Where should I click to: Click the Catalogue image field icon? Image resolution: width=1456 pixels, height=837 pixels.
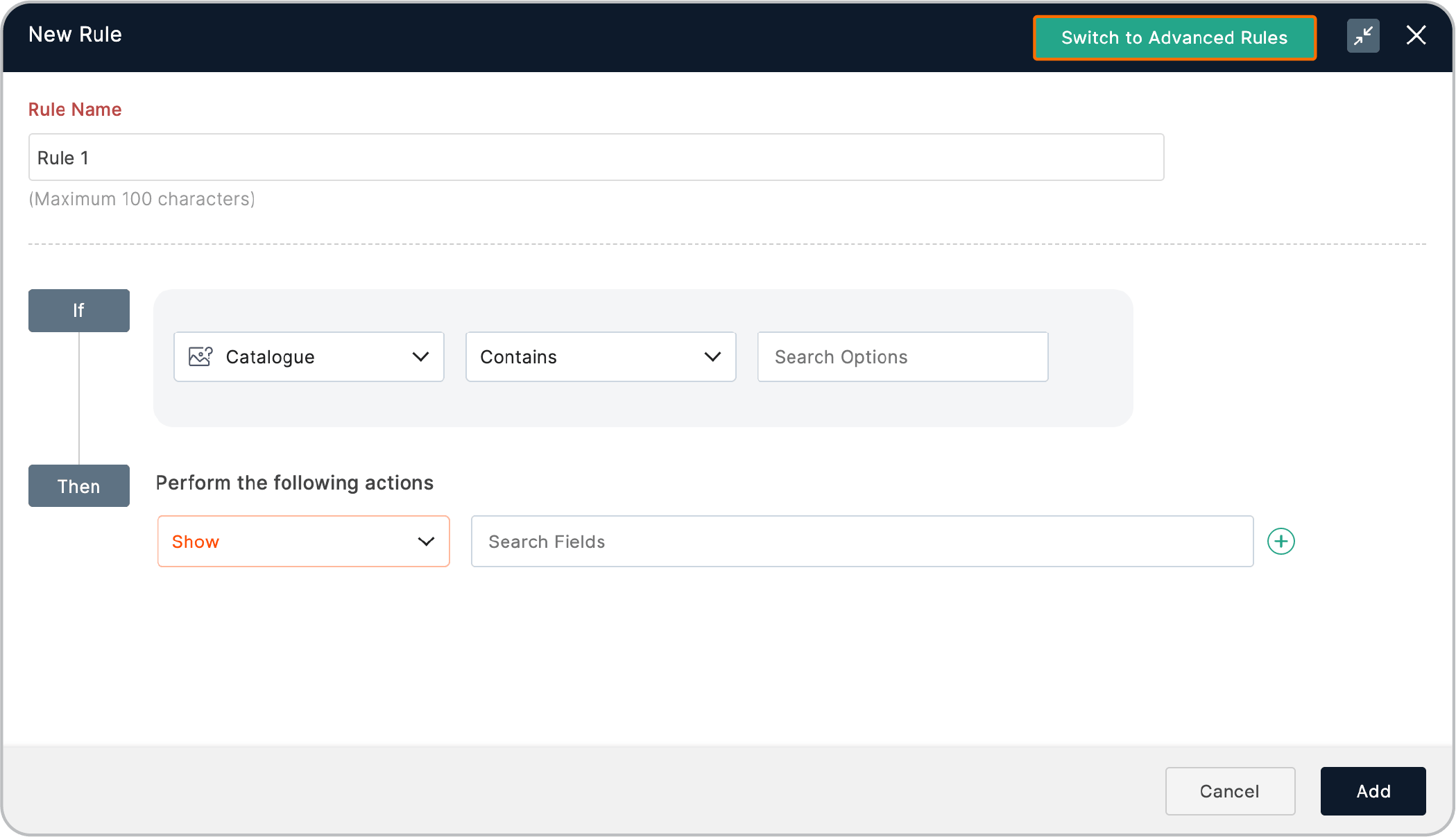coord(200,356)
